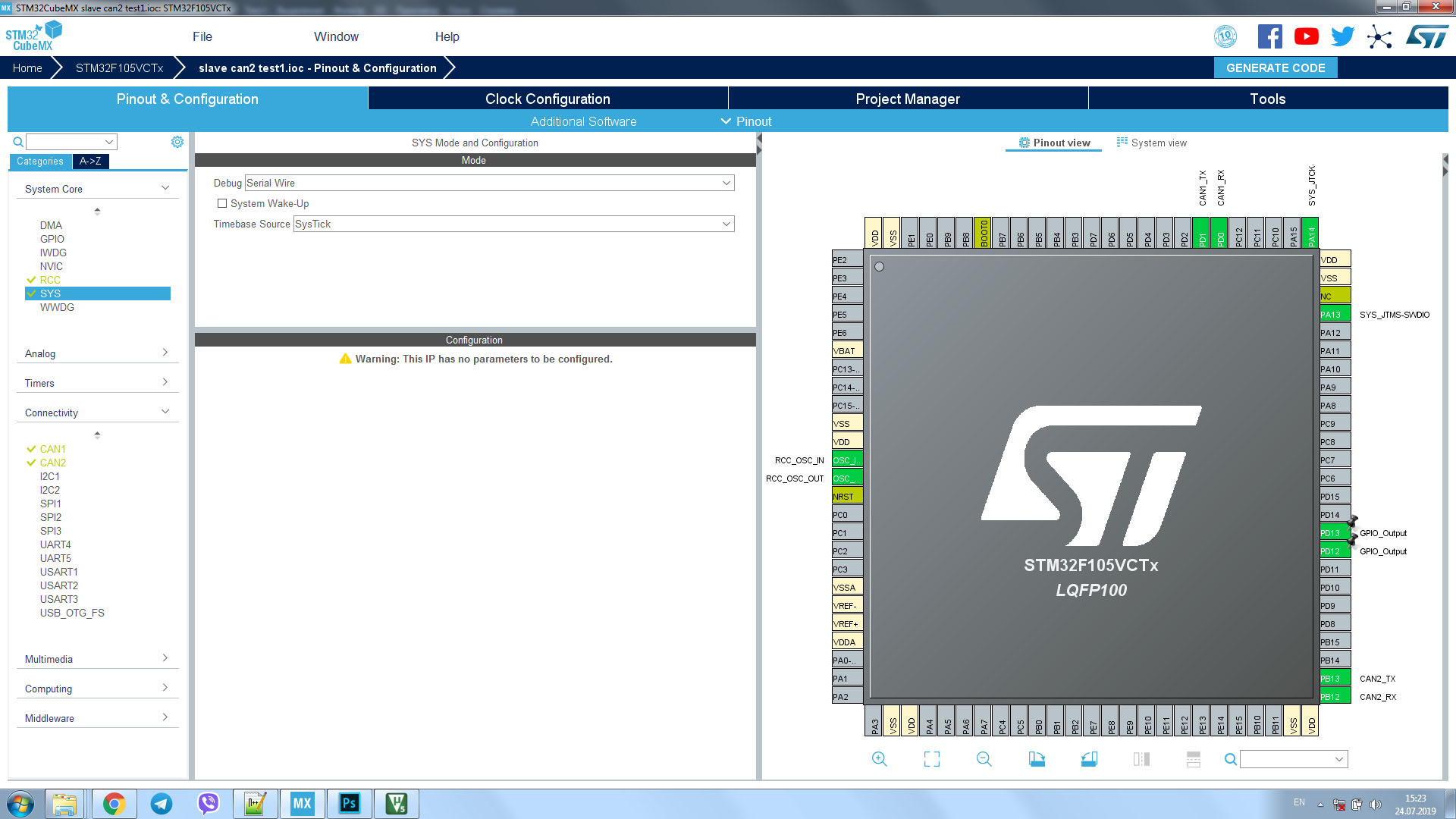Click the zoom in icon below chip
This screenshot has width=1456, height=819.
(x=880, y=759)
